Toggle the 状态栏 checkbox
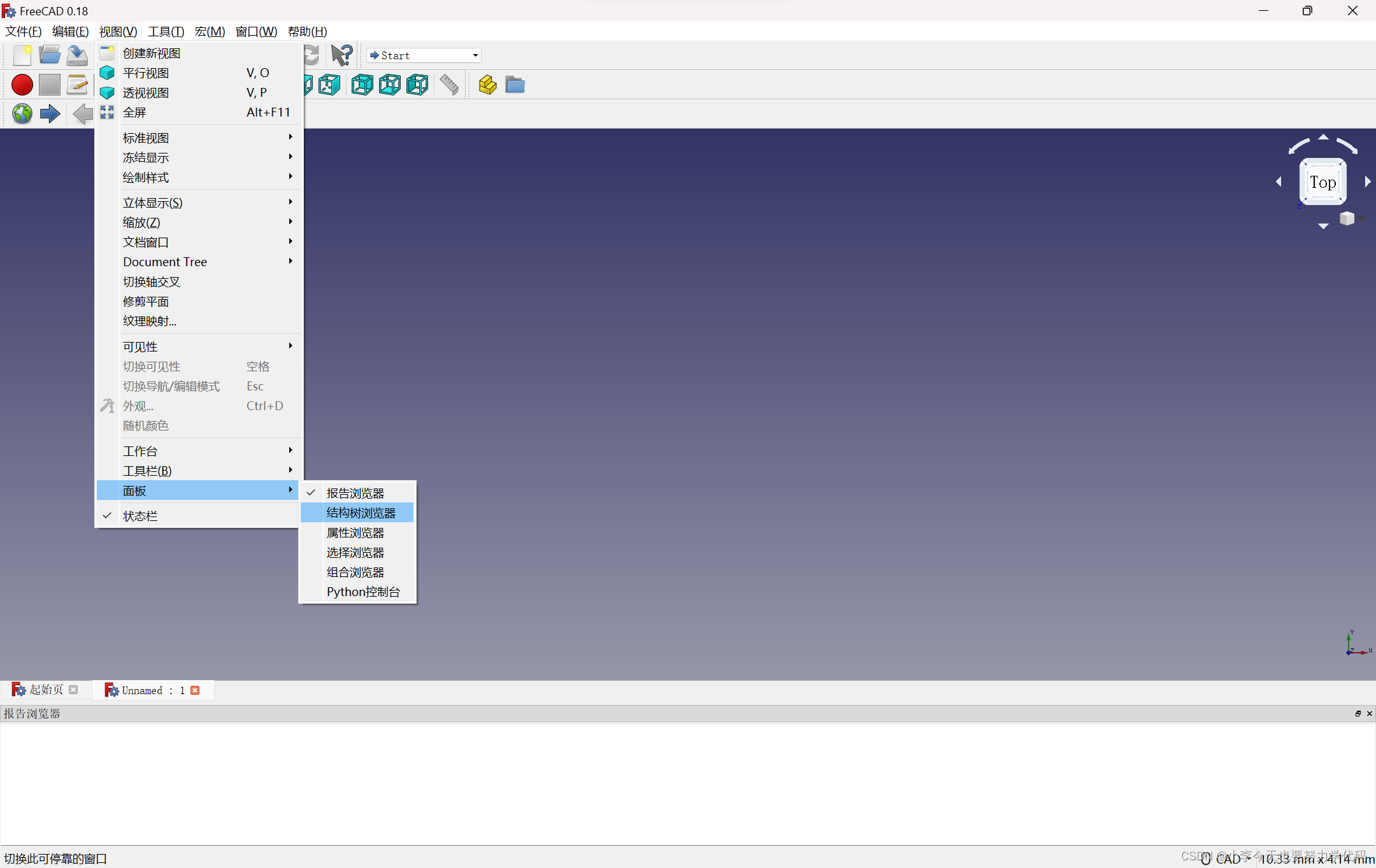The width and height of the screenshot is (1376, 868). pyautogui.click(x=140, y=515)
